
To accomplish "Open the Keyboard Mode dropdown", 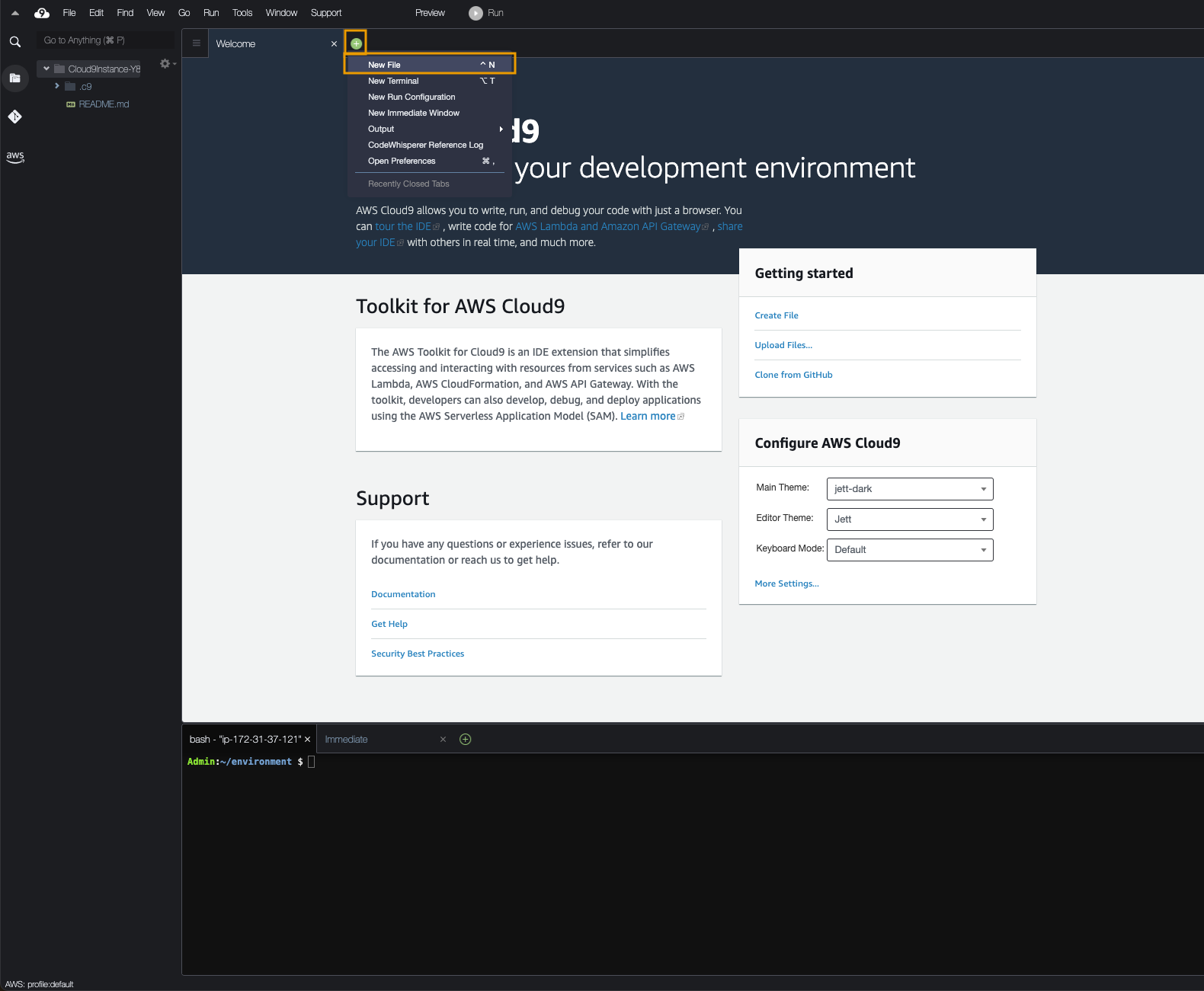I will point(909,550).
